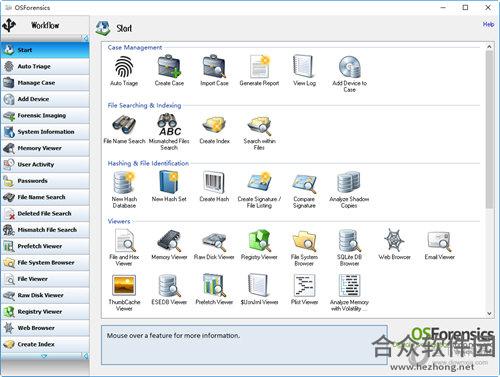Click New Hash Database icon
This screenshot has height=377, width=500.
point(124,183)
